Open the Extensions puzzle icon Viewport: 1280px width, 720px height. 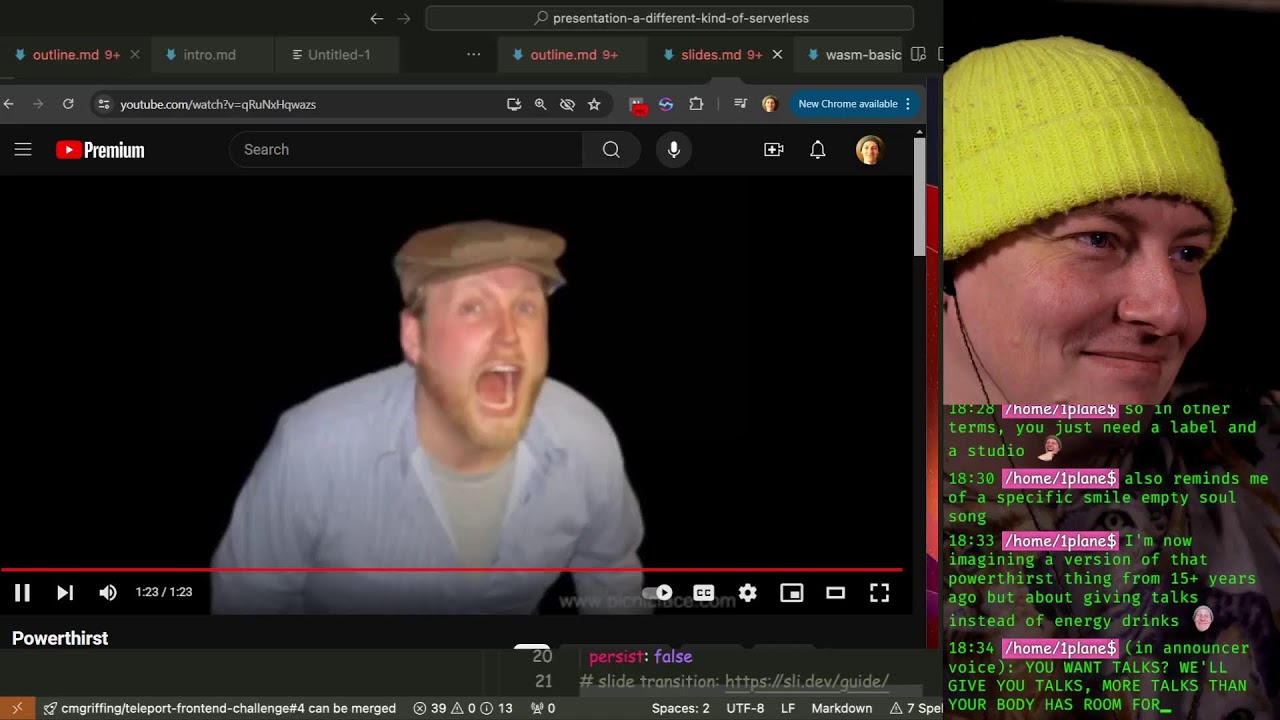point(696,104)
